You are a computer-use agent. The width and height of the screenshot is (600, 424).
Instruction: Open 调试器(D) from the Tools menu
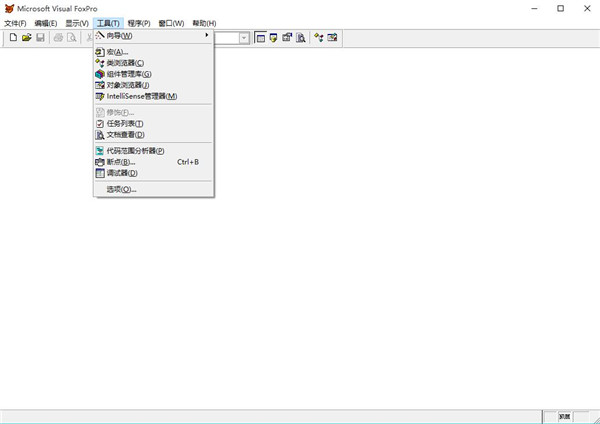153,173
